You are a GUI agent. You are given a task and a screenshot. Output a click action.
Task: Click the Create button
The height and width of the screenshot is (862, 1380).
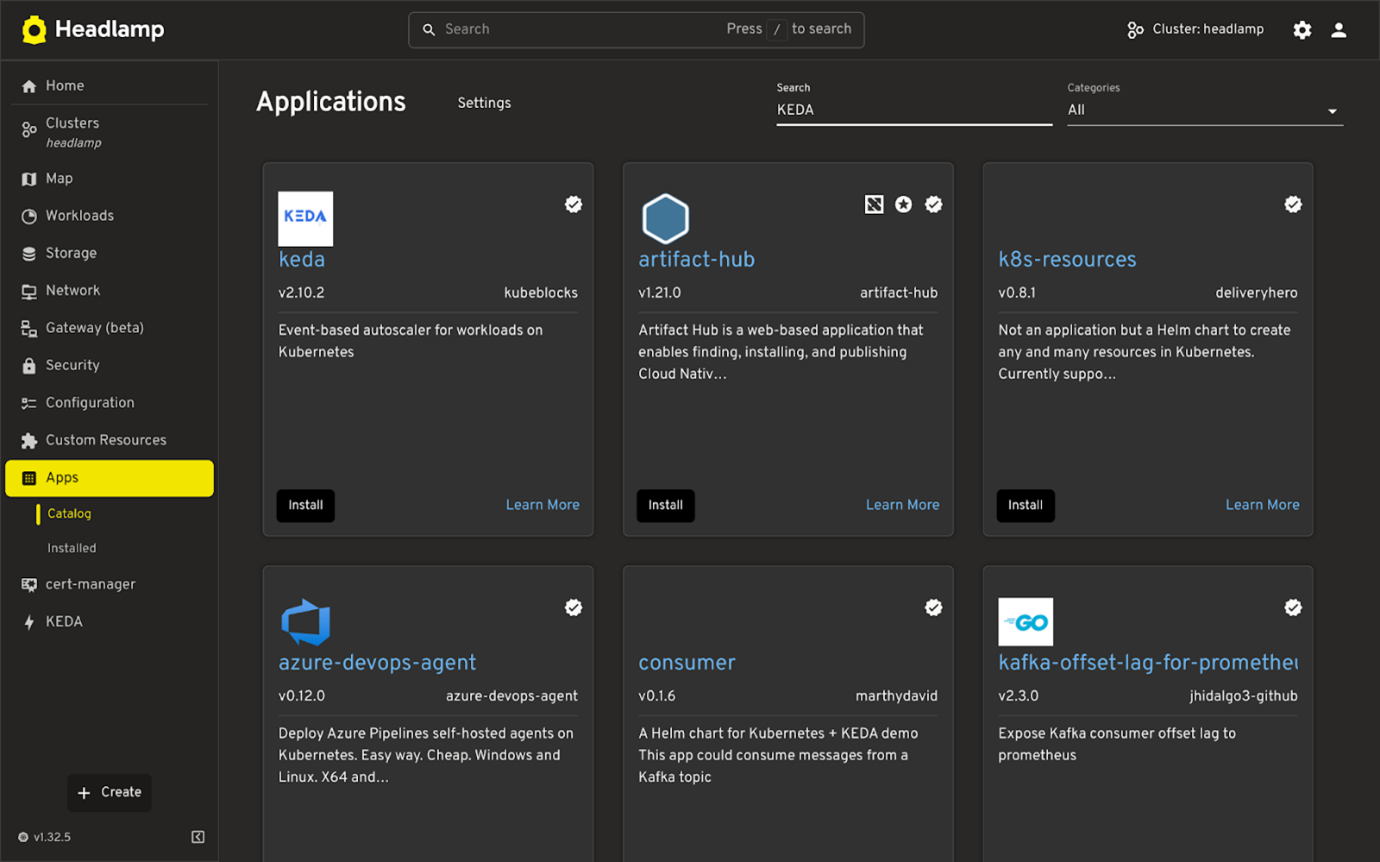tap(109, 792)
